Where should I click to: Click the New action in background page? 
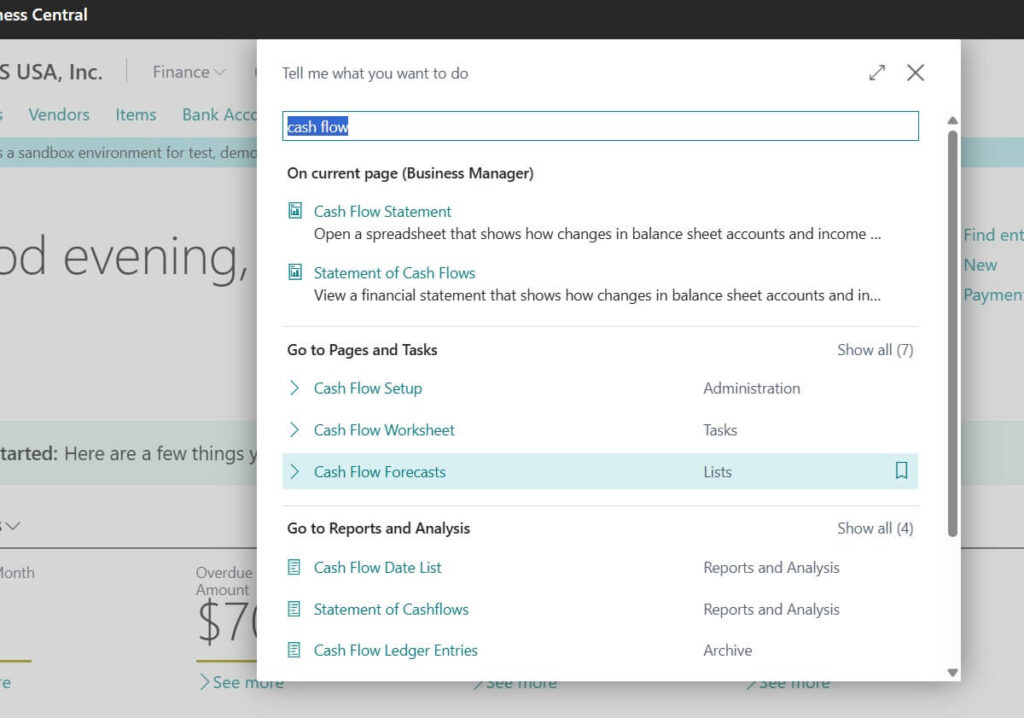pos(980,265)
